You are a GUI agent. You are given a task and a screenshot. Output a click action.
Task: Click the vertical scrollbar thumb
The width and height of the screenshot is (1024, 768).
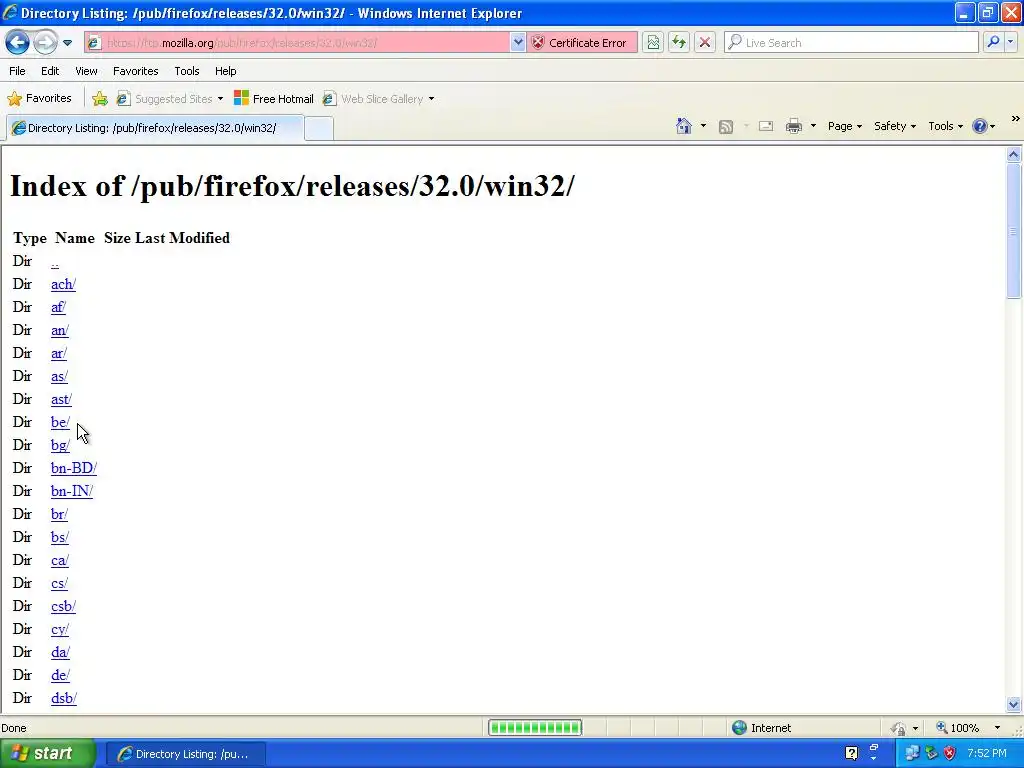pyautogui.click(x=1014, y=231)
